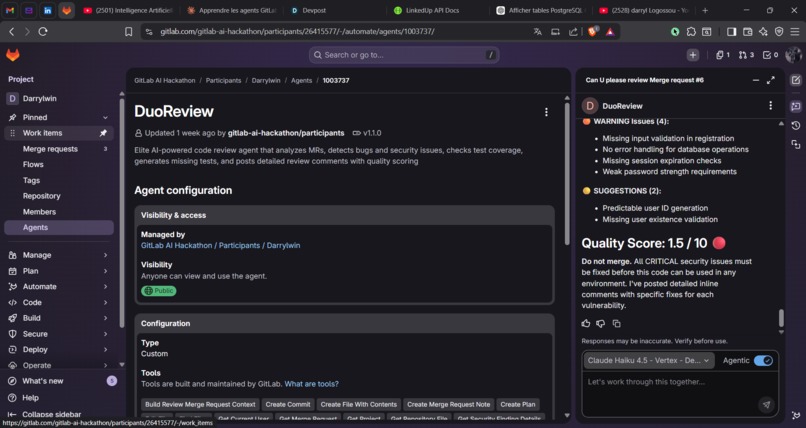Image resolution: width=806 pixels, height=428 pixels.
Task: Open What's new in the sidebar
Action: (x=43, y=381)
